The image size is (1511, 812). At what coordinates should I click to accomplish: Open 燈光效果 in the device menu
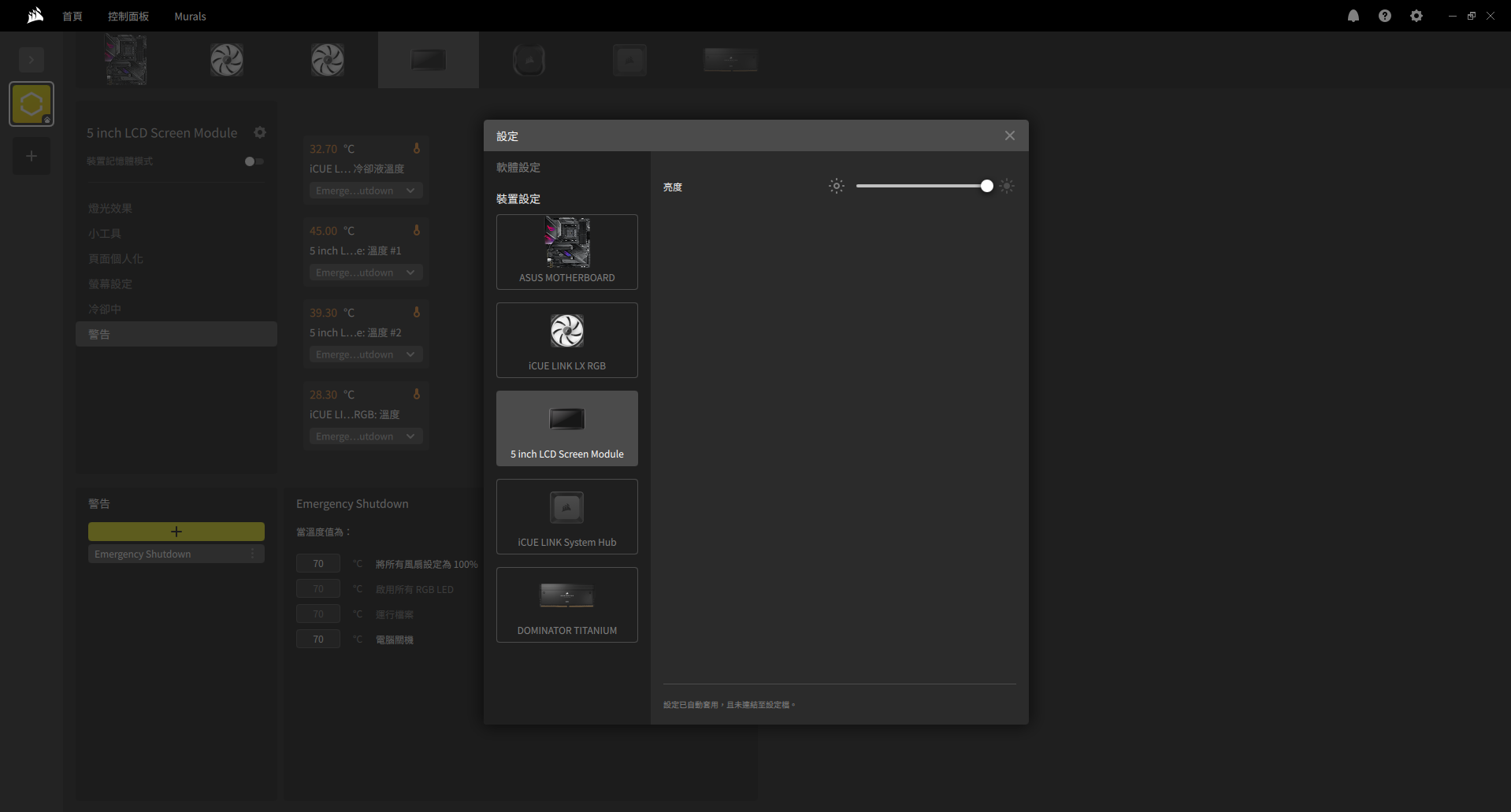coord(176,208)
